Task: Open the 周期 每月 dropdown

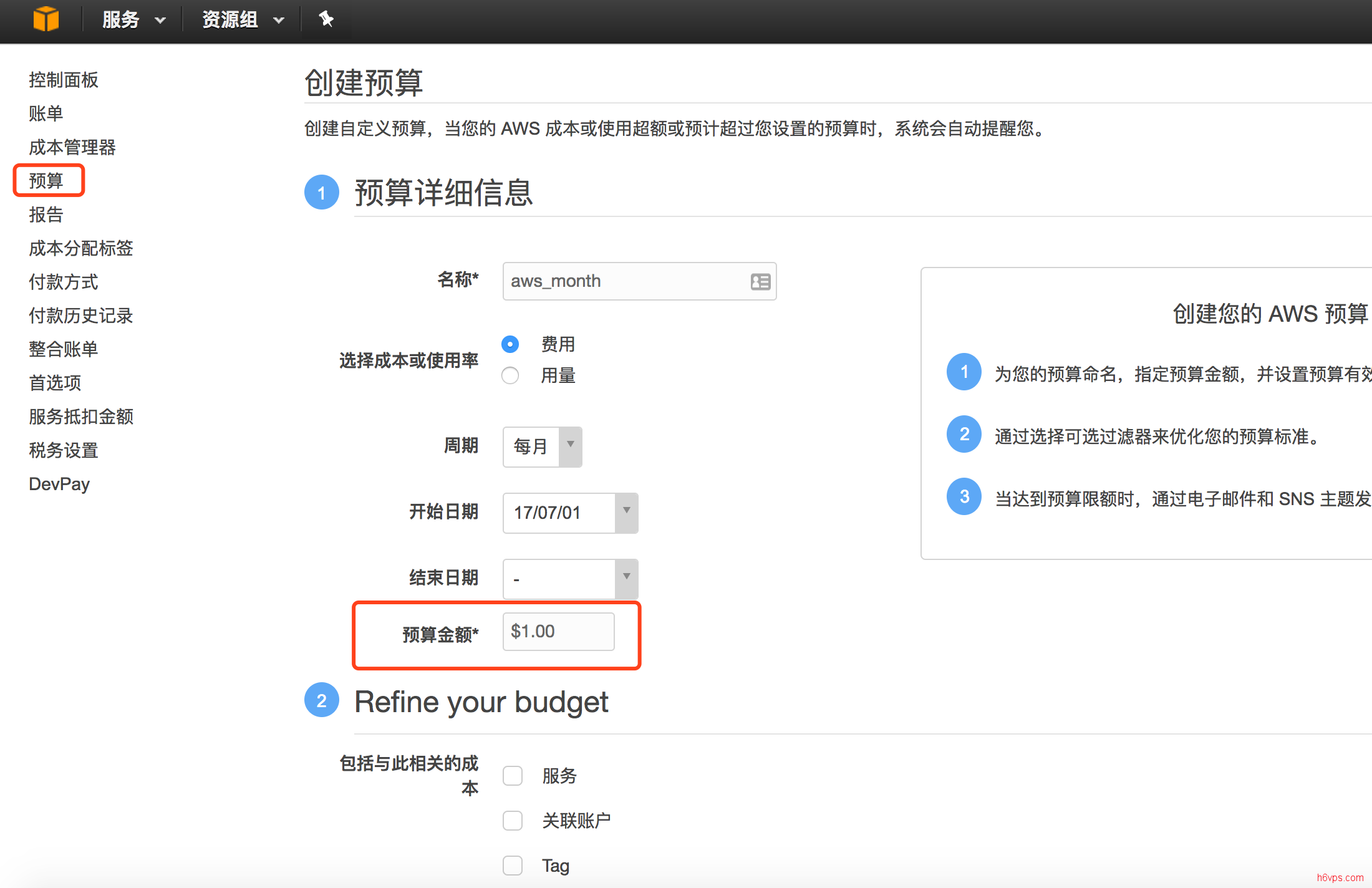Action: 543,446
